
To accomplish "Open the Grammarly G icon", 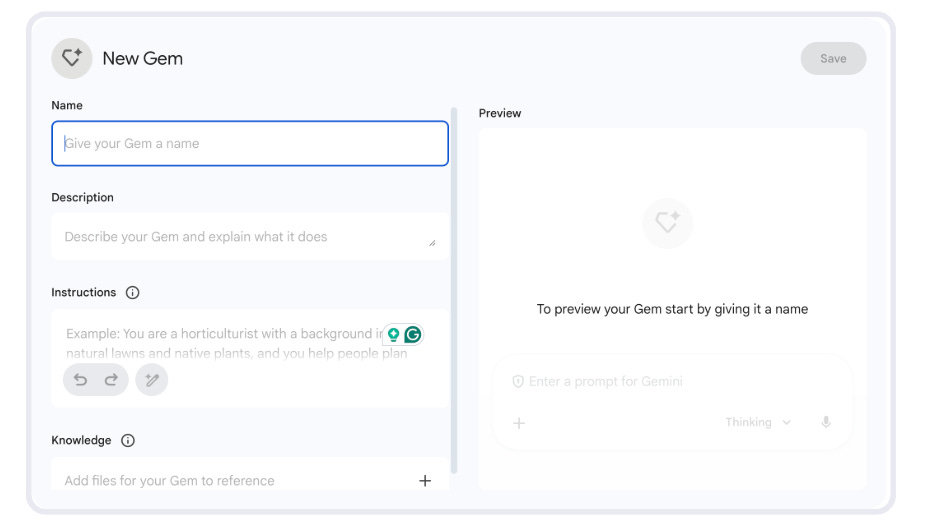I will 412,335.
